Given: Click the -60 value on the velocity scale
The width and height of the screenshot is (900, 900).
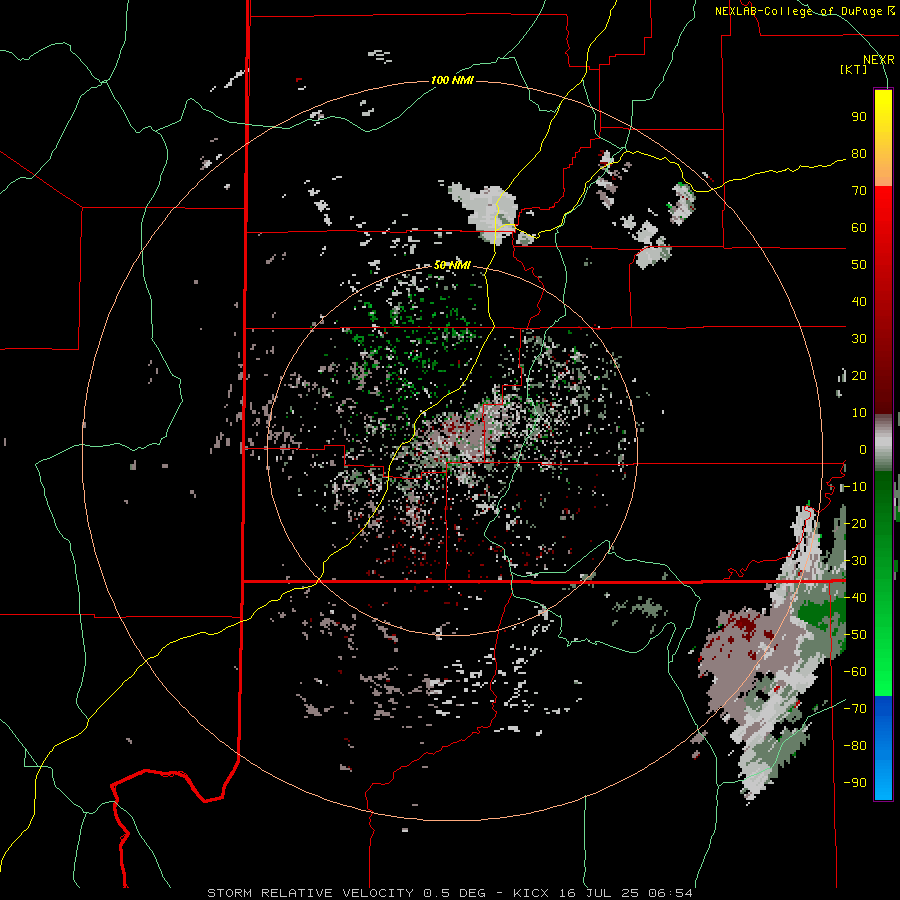Looking at the screenshot, I should (855, 672).
